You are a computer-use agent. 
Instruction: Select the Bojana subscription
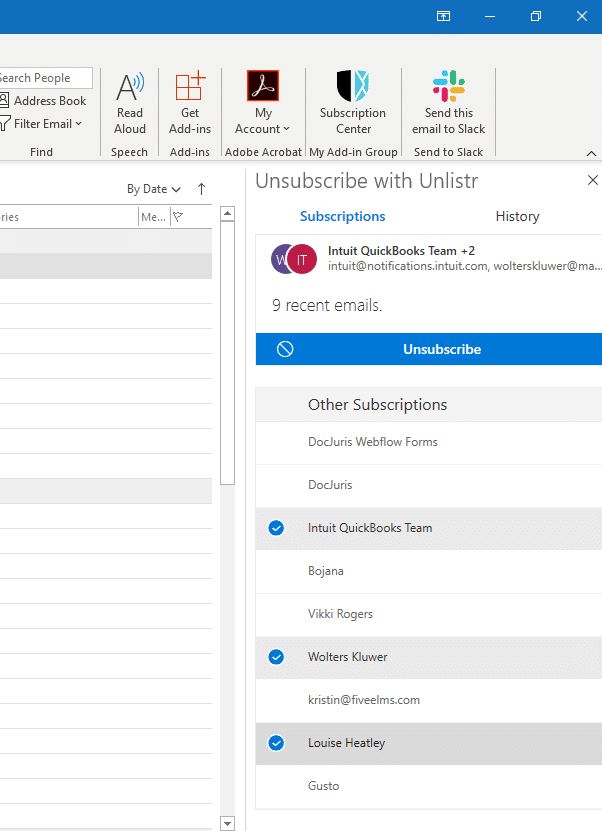pos(429,571)
